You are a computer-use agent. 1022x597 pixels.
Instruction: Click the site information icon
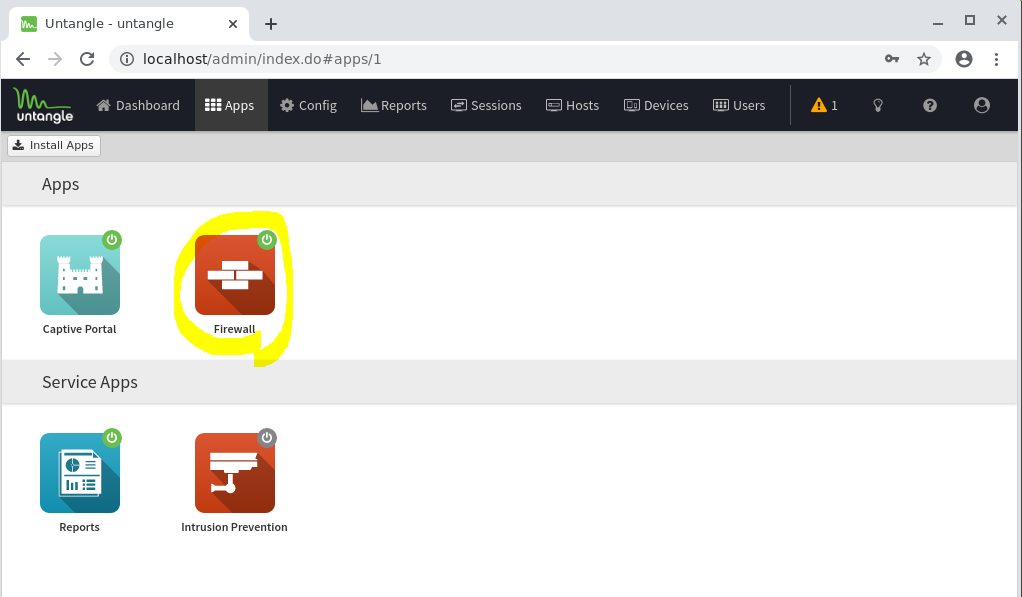[127, 59]
